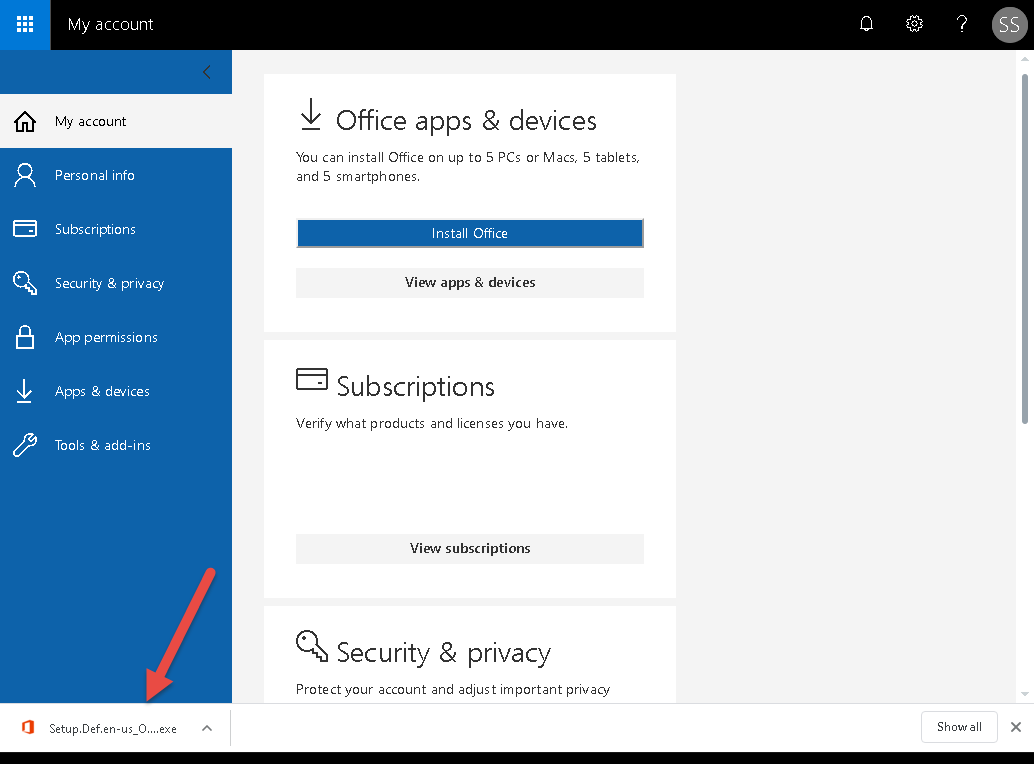Open App permissions in sidebar
This screenshot has height=764, width=1034.
pos(116,338)
